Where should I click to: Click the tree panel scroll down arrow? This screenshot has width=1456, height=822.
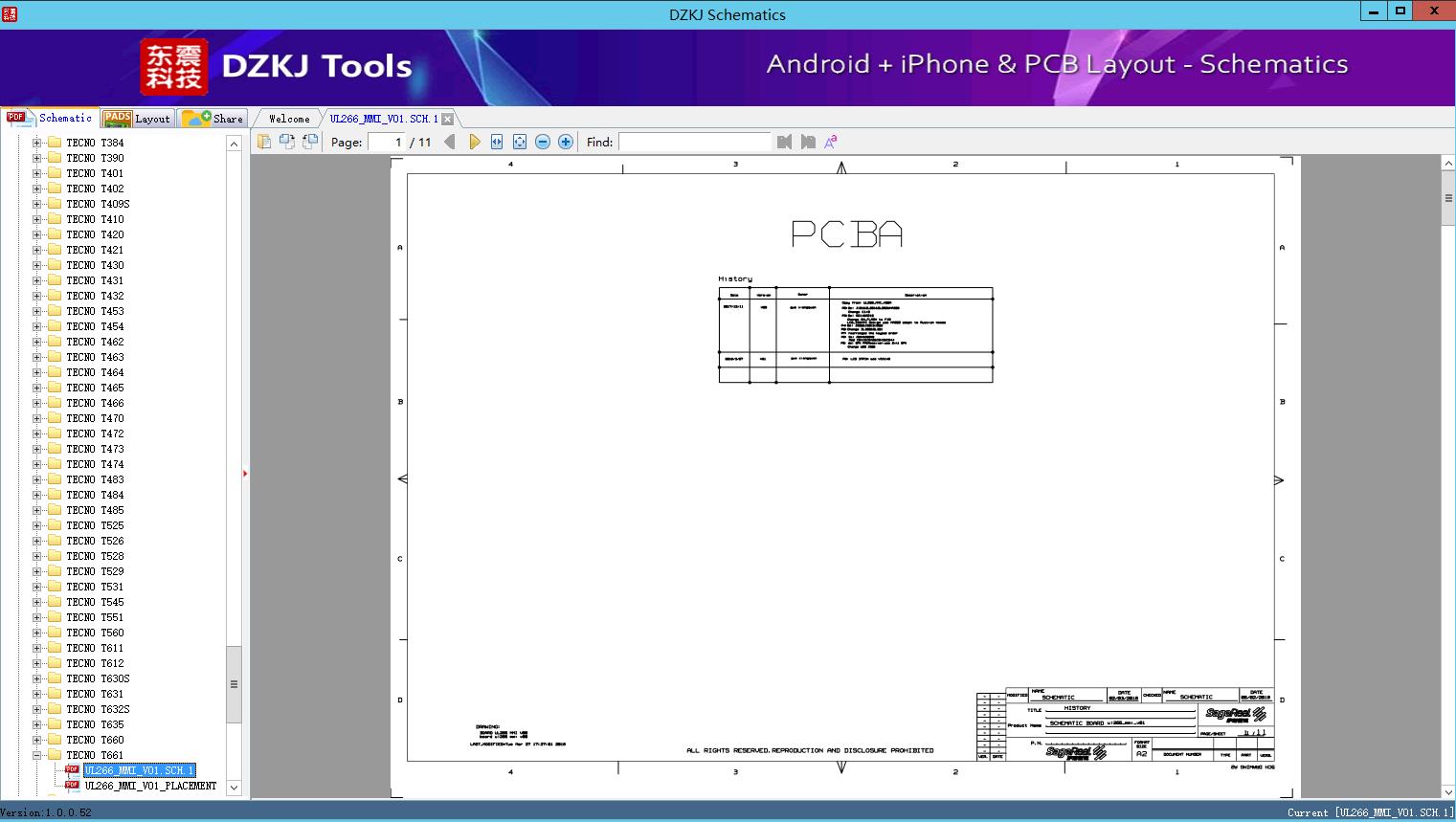234,789
